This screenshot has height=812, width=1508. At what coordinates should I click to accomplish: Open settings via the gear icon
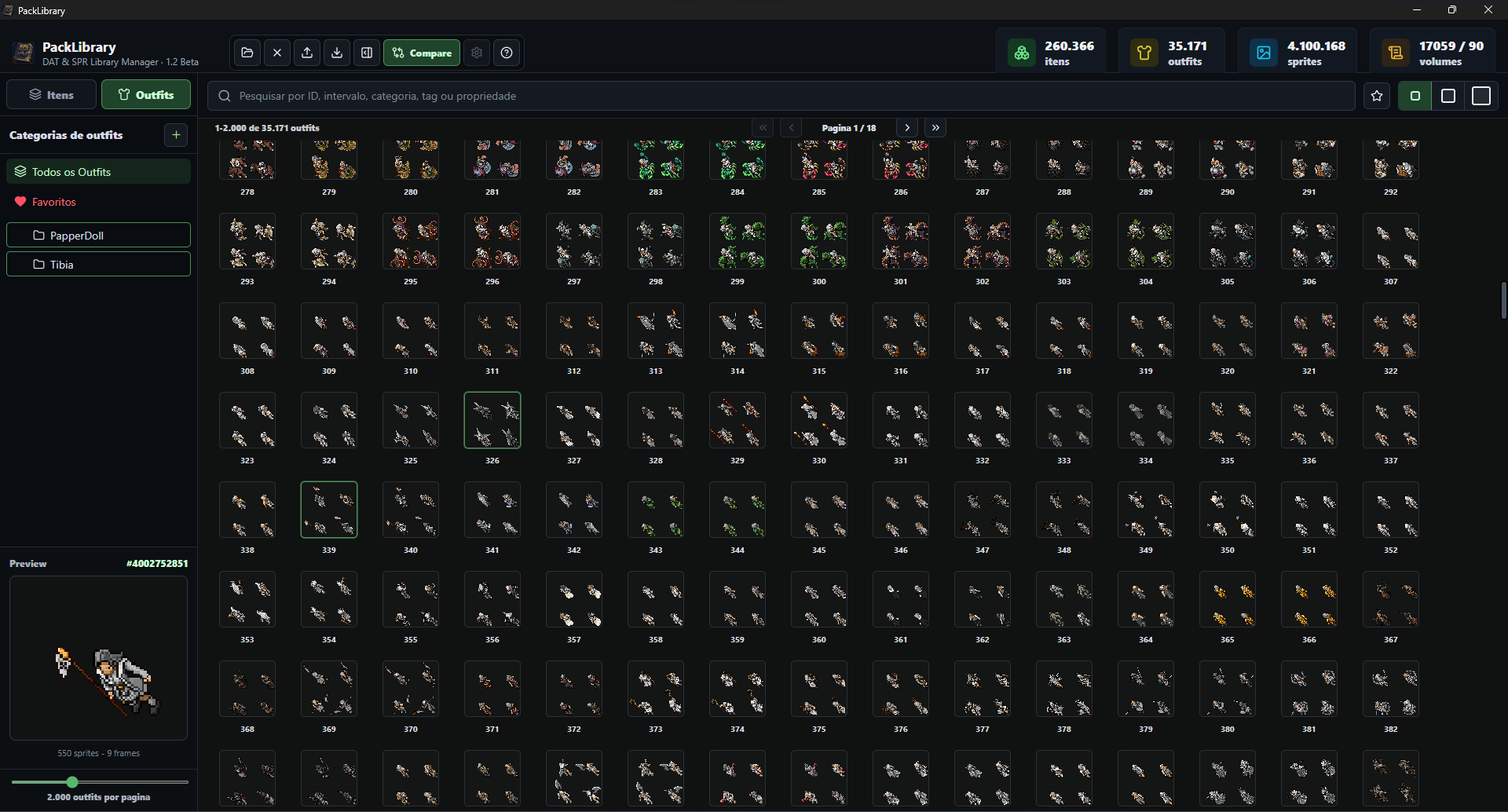[x=477, y=53]
